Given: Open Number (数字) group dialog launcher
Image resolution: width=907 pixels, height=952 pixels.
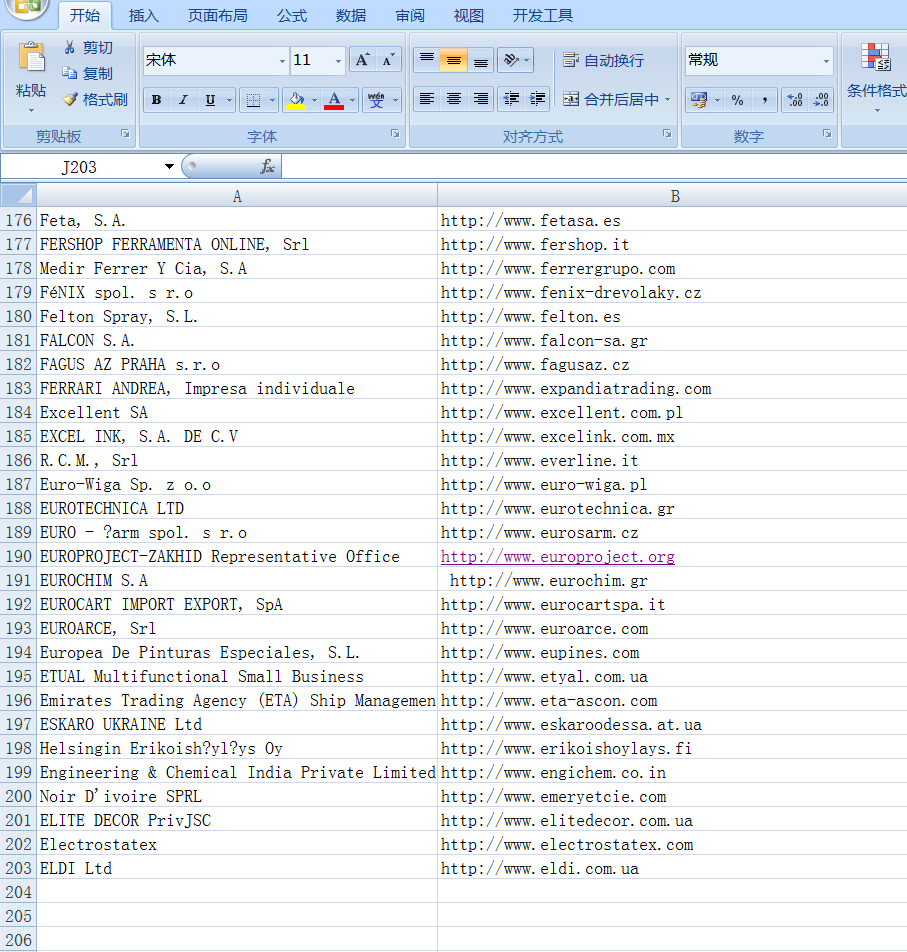Looking at the screenshot, I should tap(827, 134).
